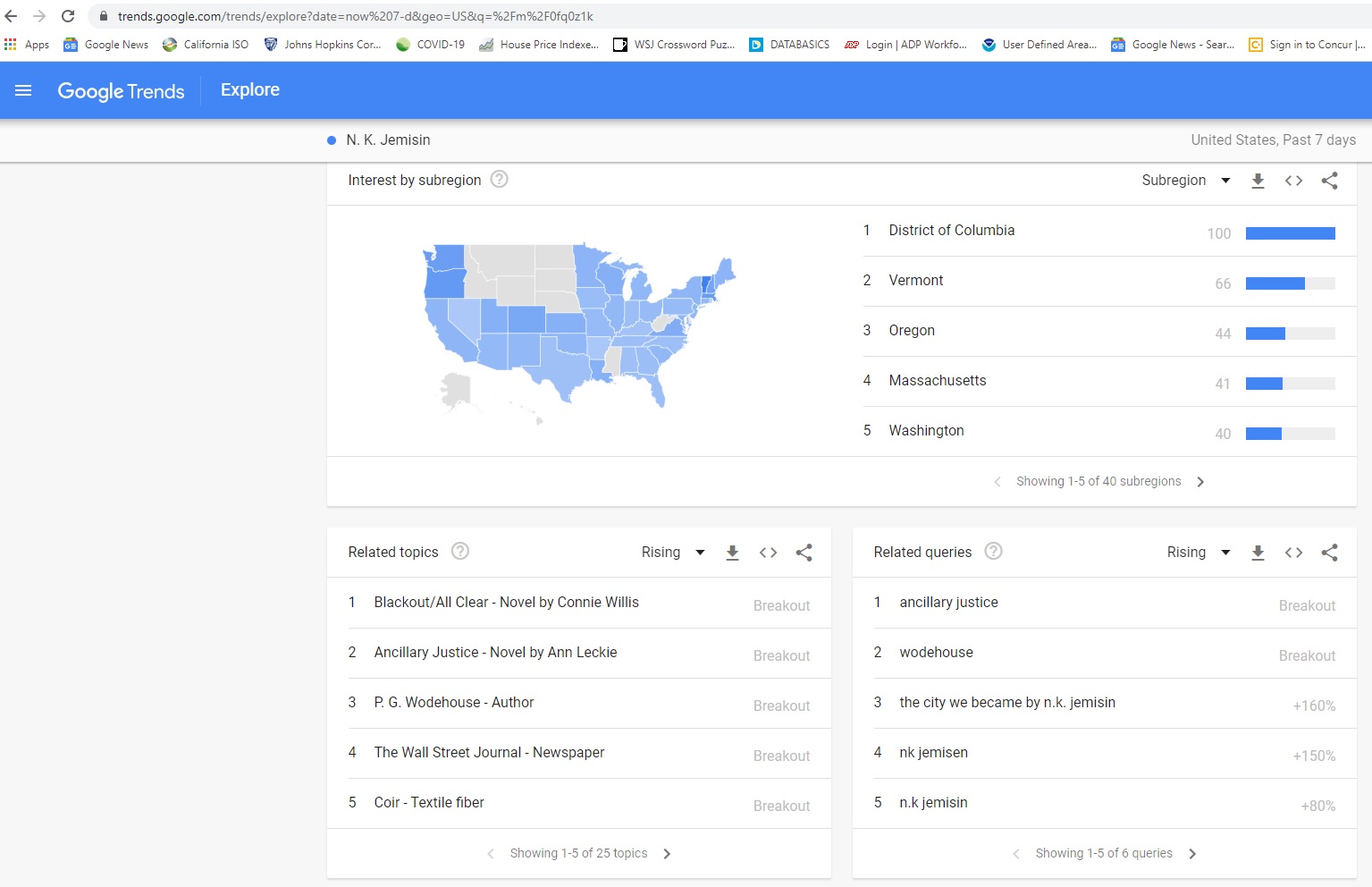This screenshot has width=1372, height=887.
Task: Open the Apps grid bookmark
Action: click(x=27, y=45)
